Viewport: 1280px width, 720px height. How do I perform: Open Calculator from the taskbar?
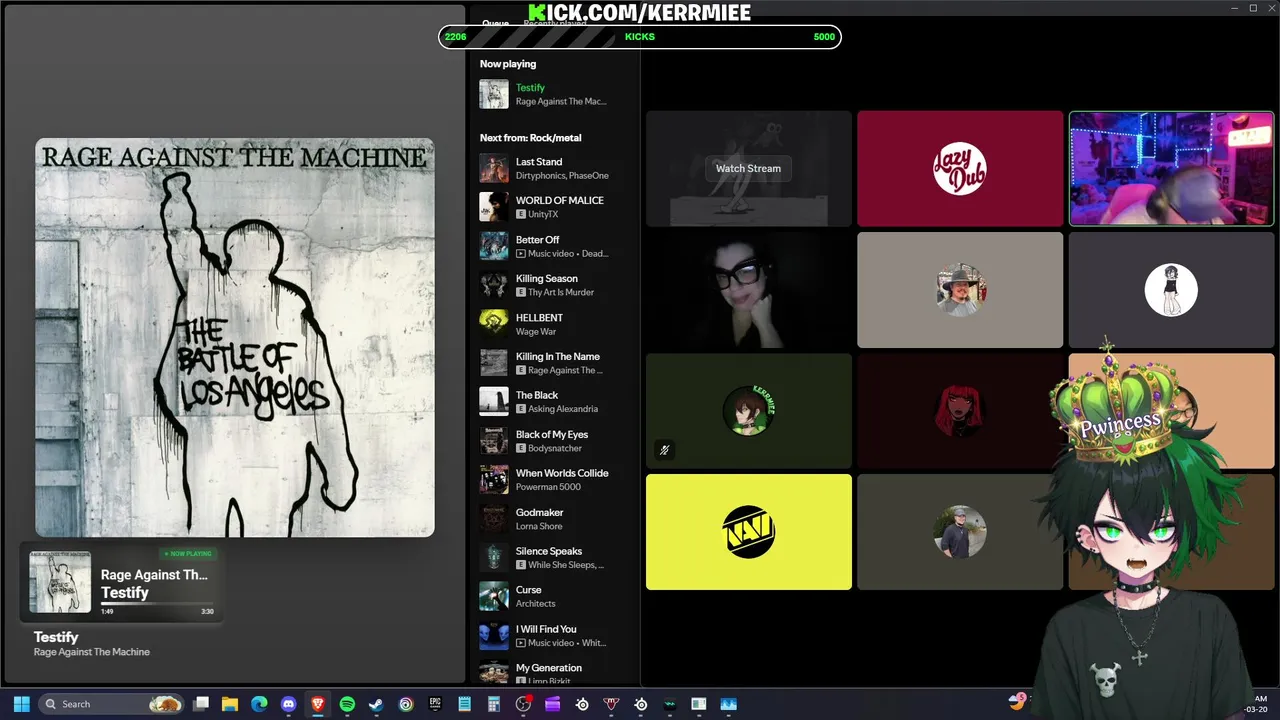coord(493,704)
